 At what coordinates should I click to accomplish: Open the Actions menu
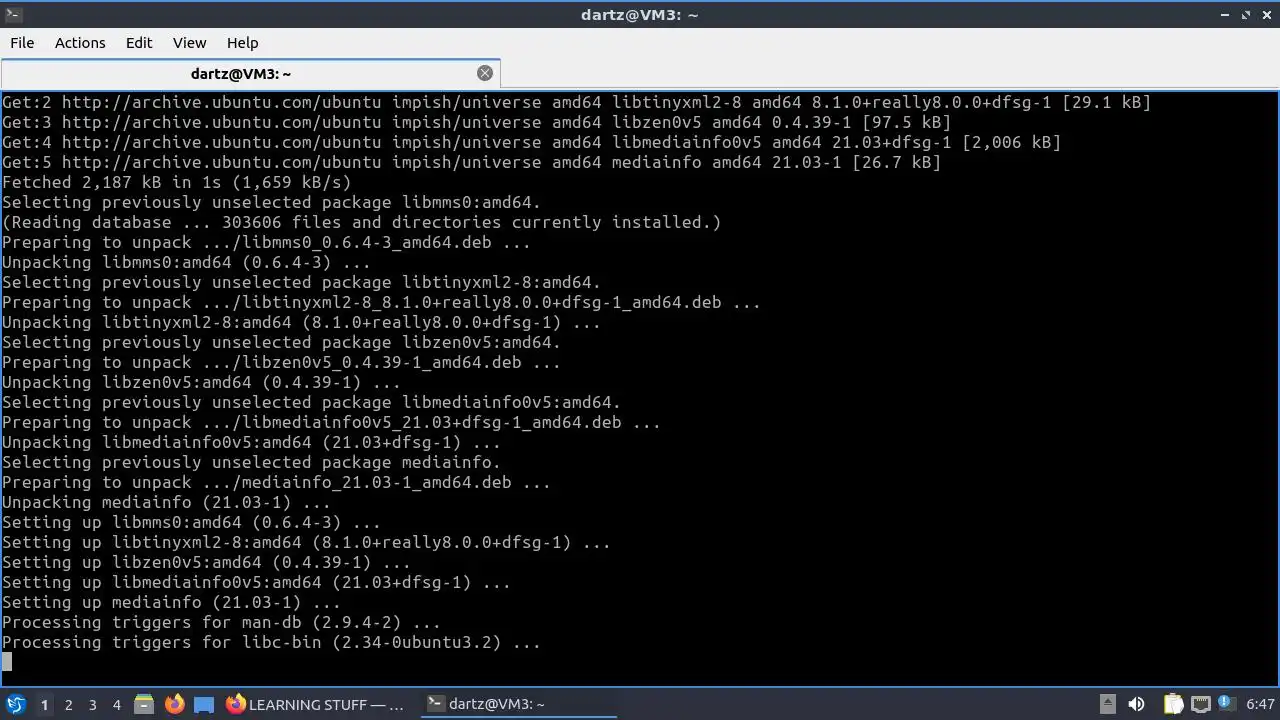click(80, 43)
